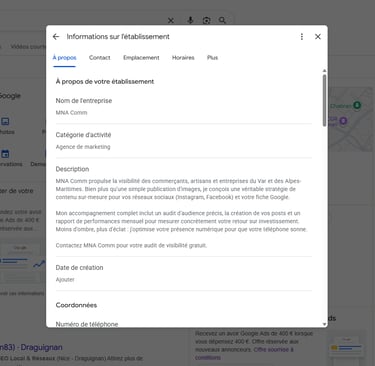Click the Google Ads illustration thumbnail bottom right
Viewport: 375px width, 366px height.
346,348
